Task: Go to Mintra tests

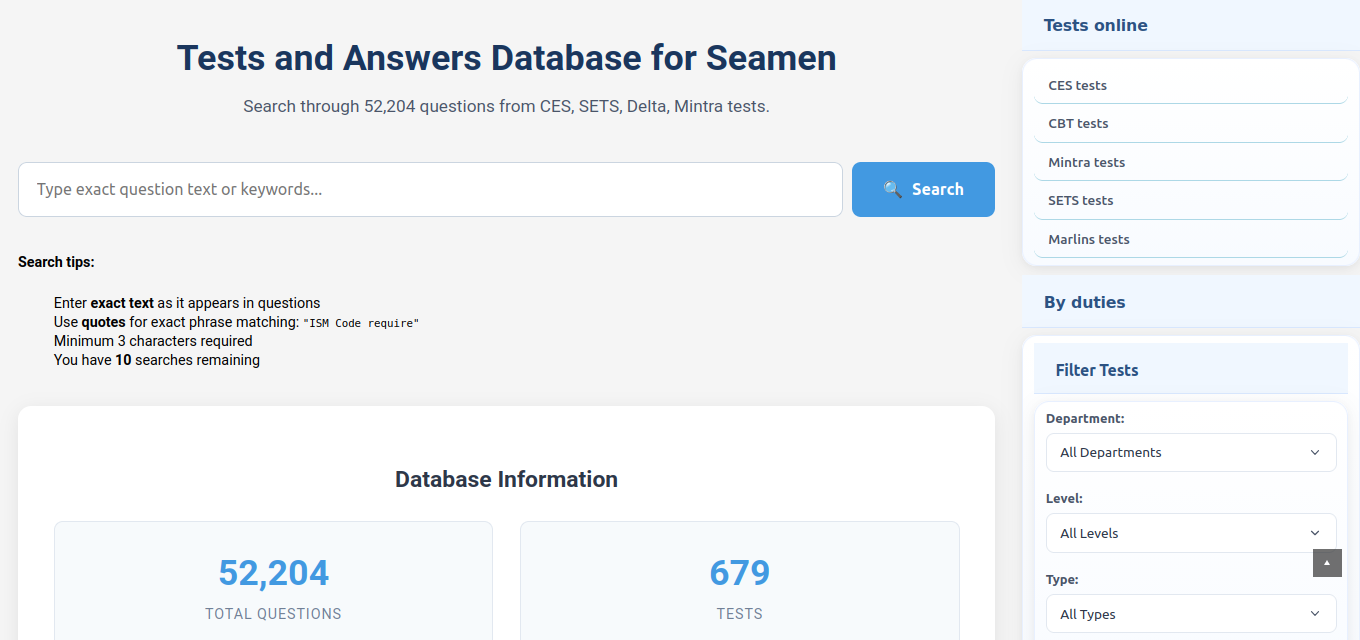Action: coord(1086,162)
